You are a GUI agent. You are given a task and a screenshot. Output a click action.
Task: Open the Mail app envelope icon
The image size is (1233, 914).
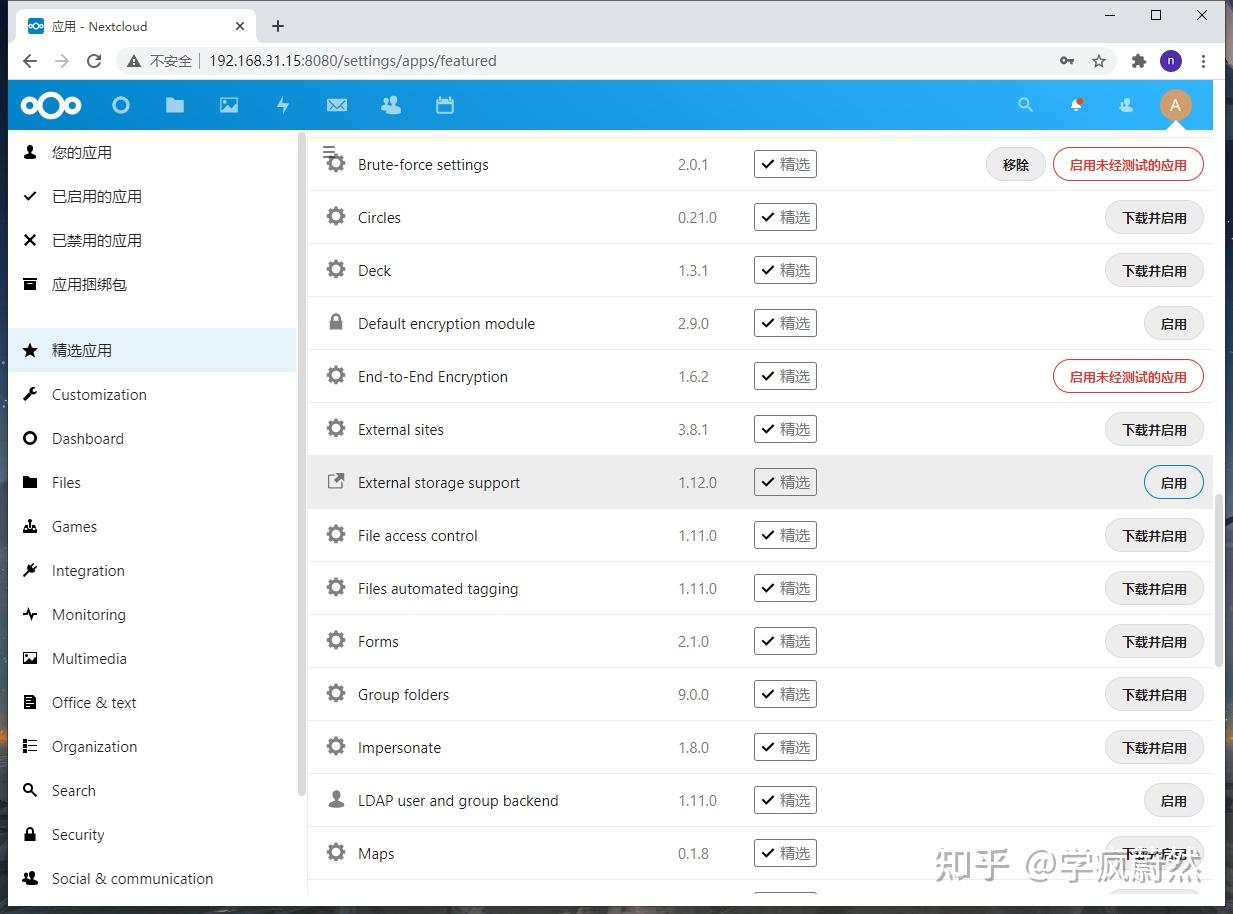click(x=337, y=105)
